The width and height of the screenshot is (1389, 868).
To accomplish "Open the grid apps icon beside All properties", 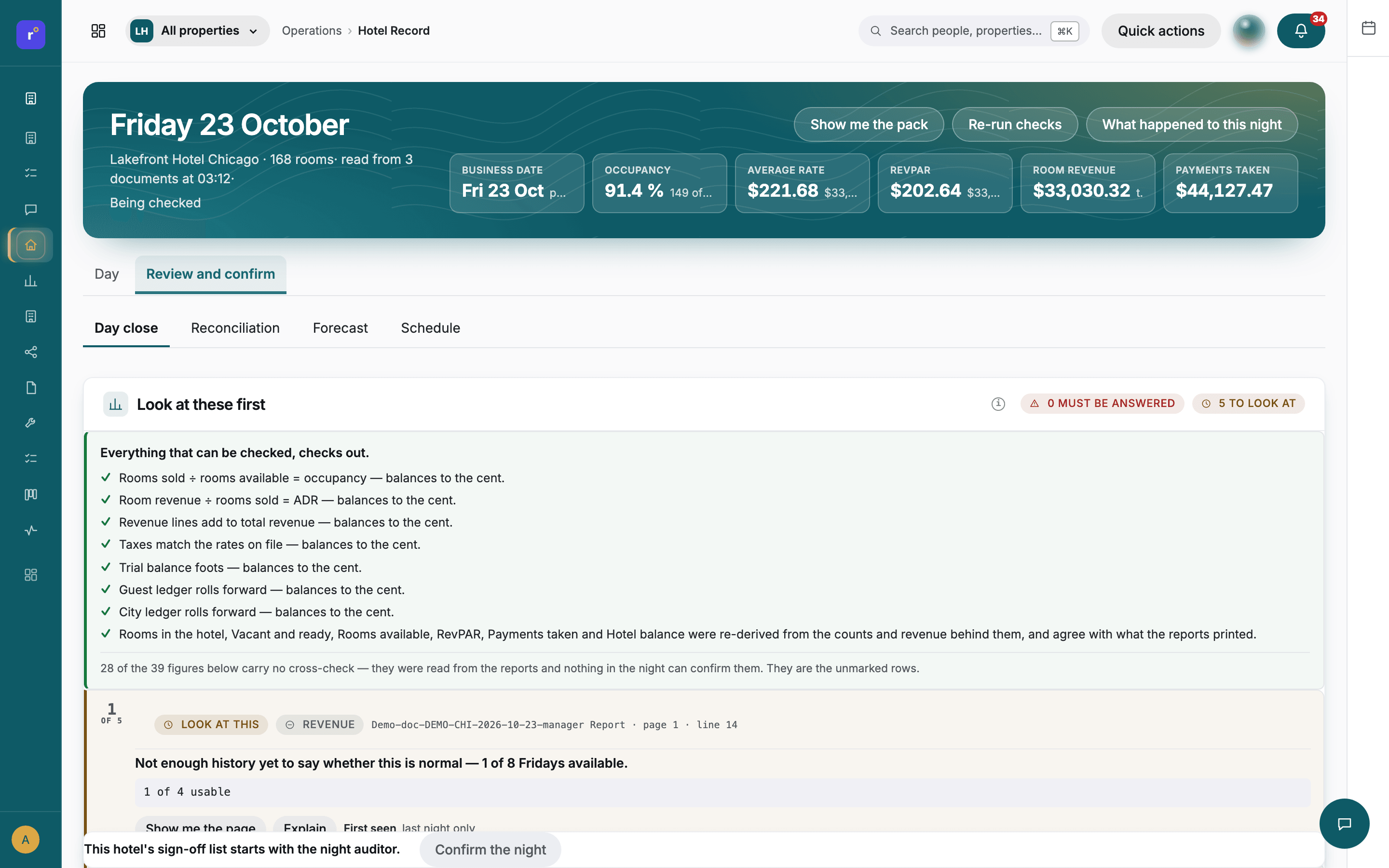I will coord(98,31).
